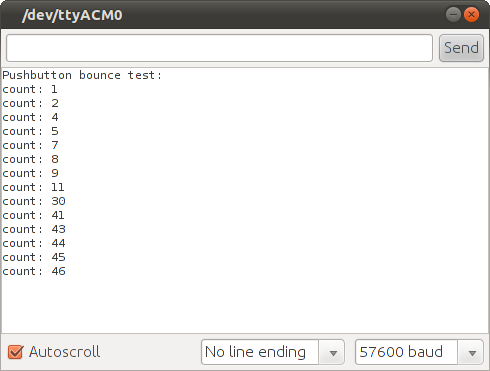The image size is (490, 371).
Task: Click the count: 30 output line
Action: pyautogui.click(x=34, y=201)
